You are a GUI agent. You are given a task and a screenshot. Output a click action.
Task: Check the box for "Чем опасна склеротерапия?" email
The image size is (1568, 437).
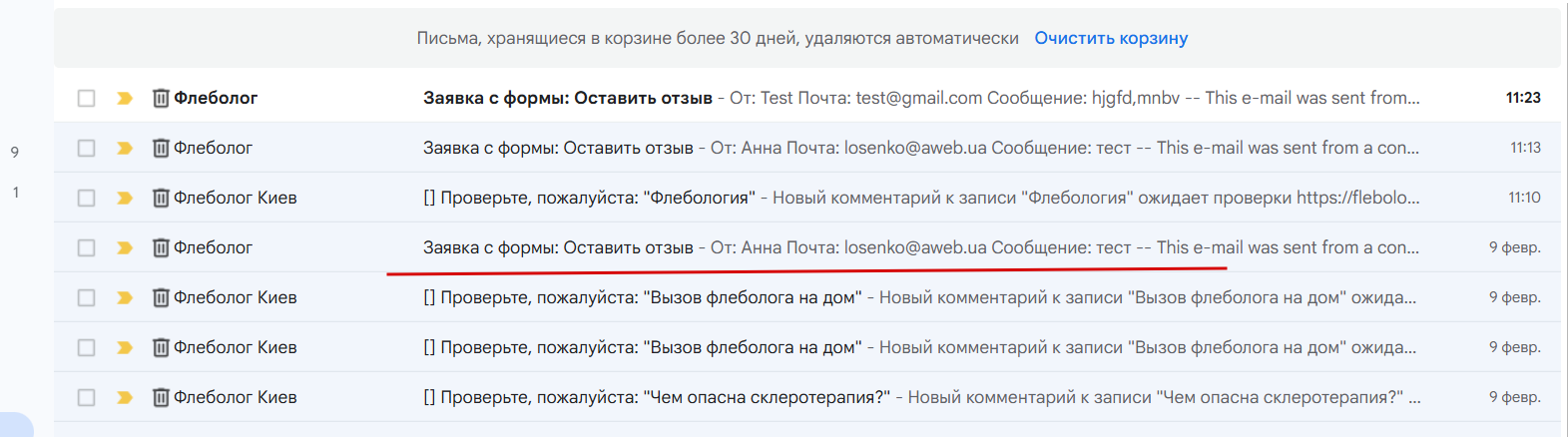coord(87,397)
